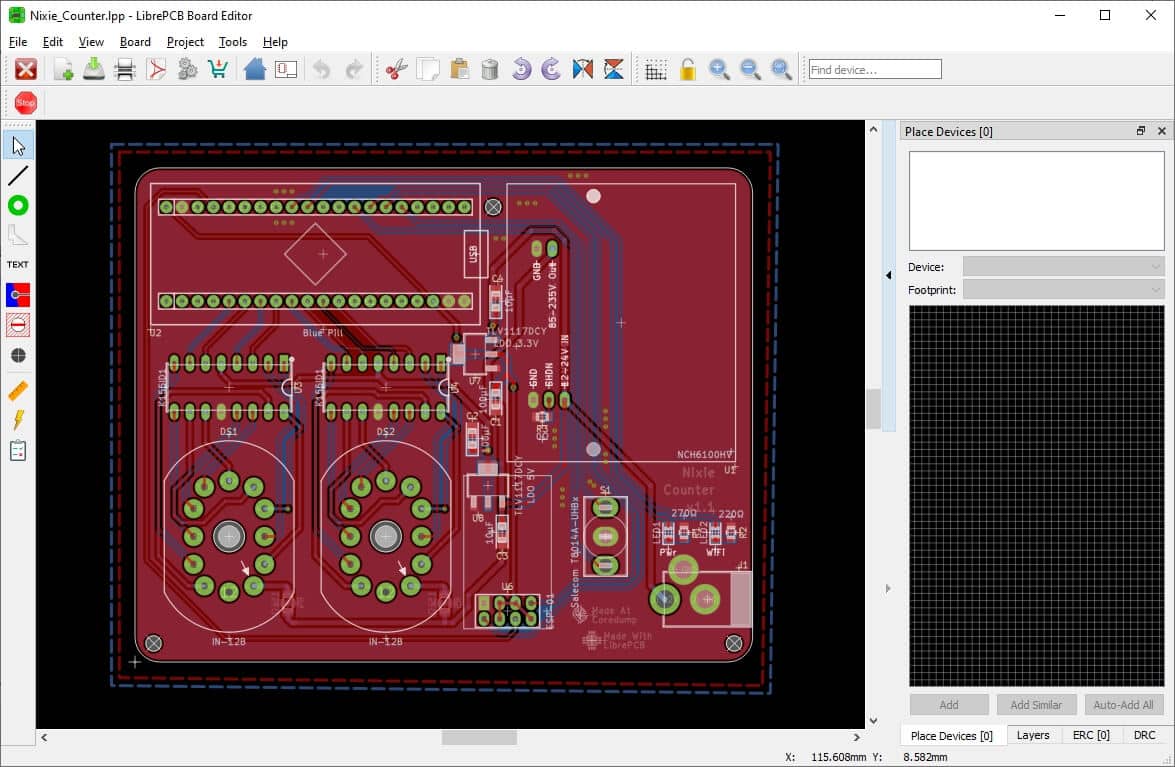1175x767 pixels.
Task: Rotate selection counterclockwise
Action: tap(519, 69)
